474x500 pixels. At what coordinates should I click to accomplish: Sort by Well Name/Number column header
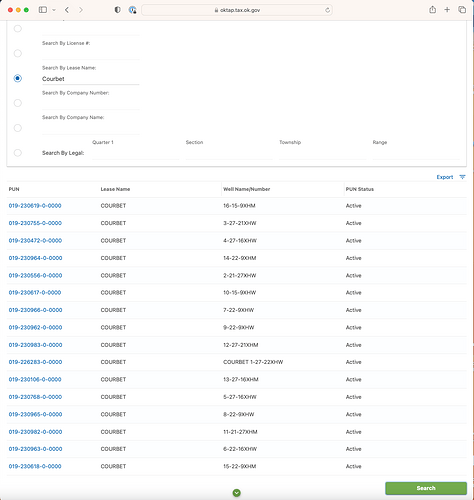246,189
